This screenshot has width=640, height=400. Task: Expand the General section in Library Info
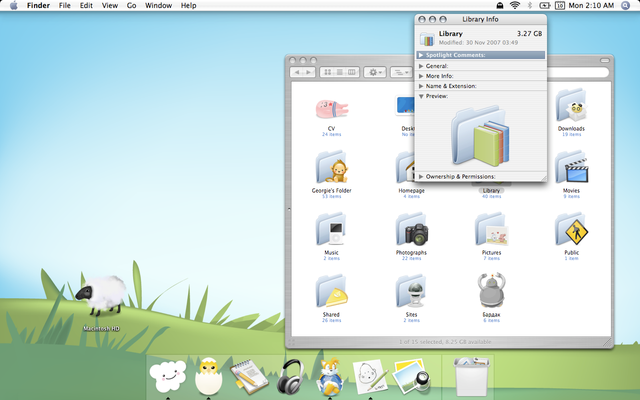pyautogui.click(x=422, y=66)
